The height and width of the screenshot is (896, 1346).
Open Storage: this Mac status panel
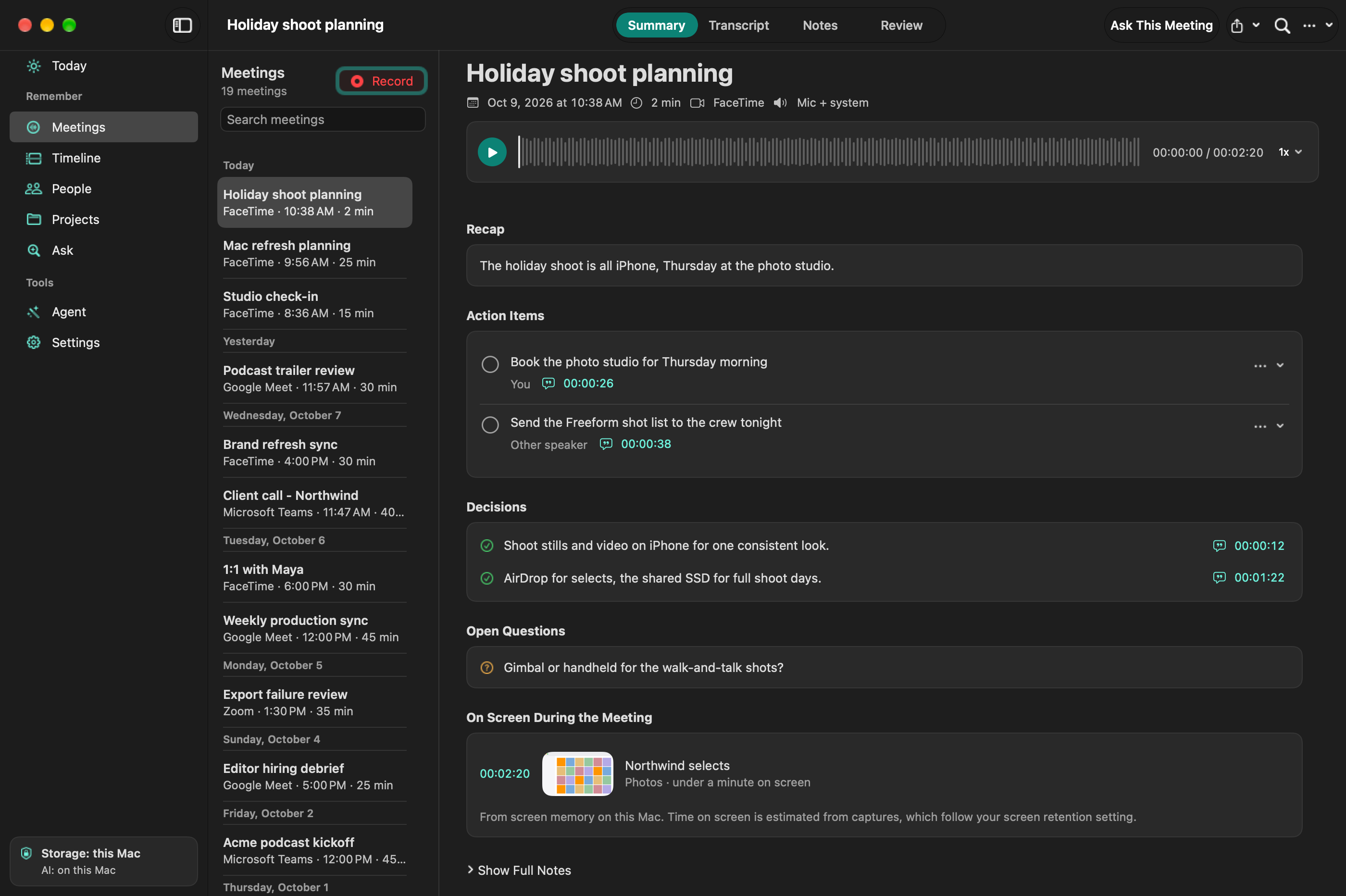click(103, 861)
